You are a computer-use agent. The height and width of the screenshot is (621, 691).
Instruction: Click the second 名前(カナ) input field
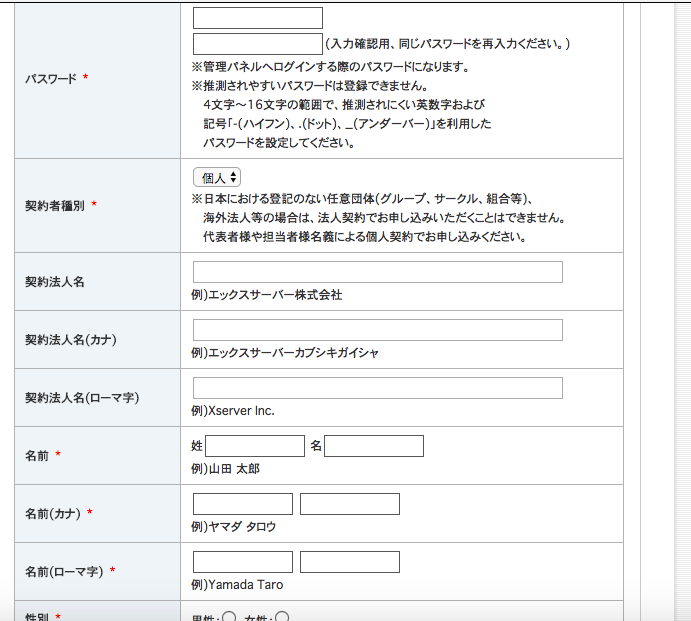[x=350, y=504]
